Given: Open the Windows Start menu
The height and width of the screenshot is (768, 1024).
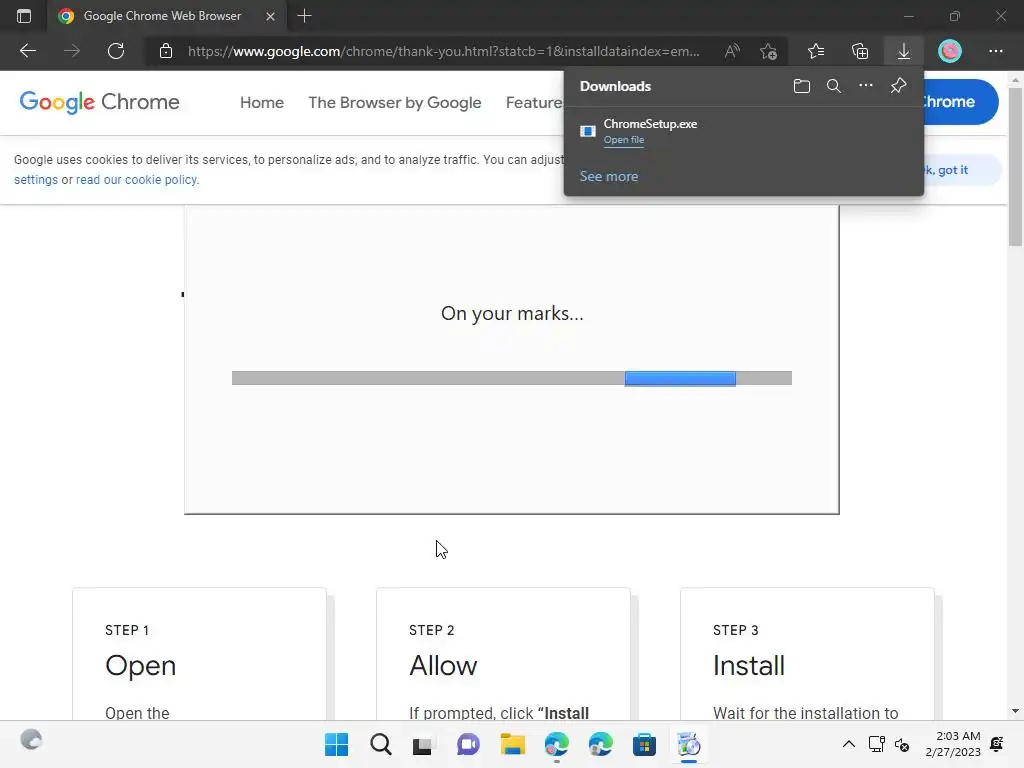Looking at the screenshot, I should point(336,744).
